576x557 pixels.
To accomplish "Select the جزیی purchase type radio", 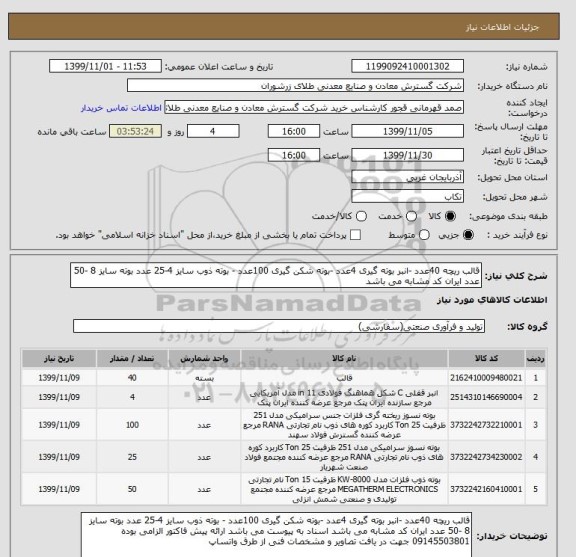I will tap(468, 235).
